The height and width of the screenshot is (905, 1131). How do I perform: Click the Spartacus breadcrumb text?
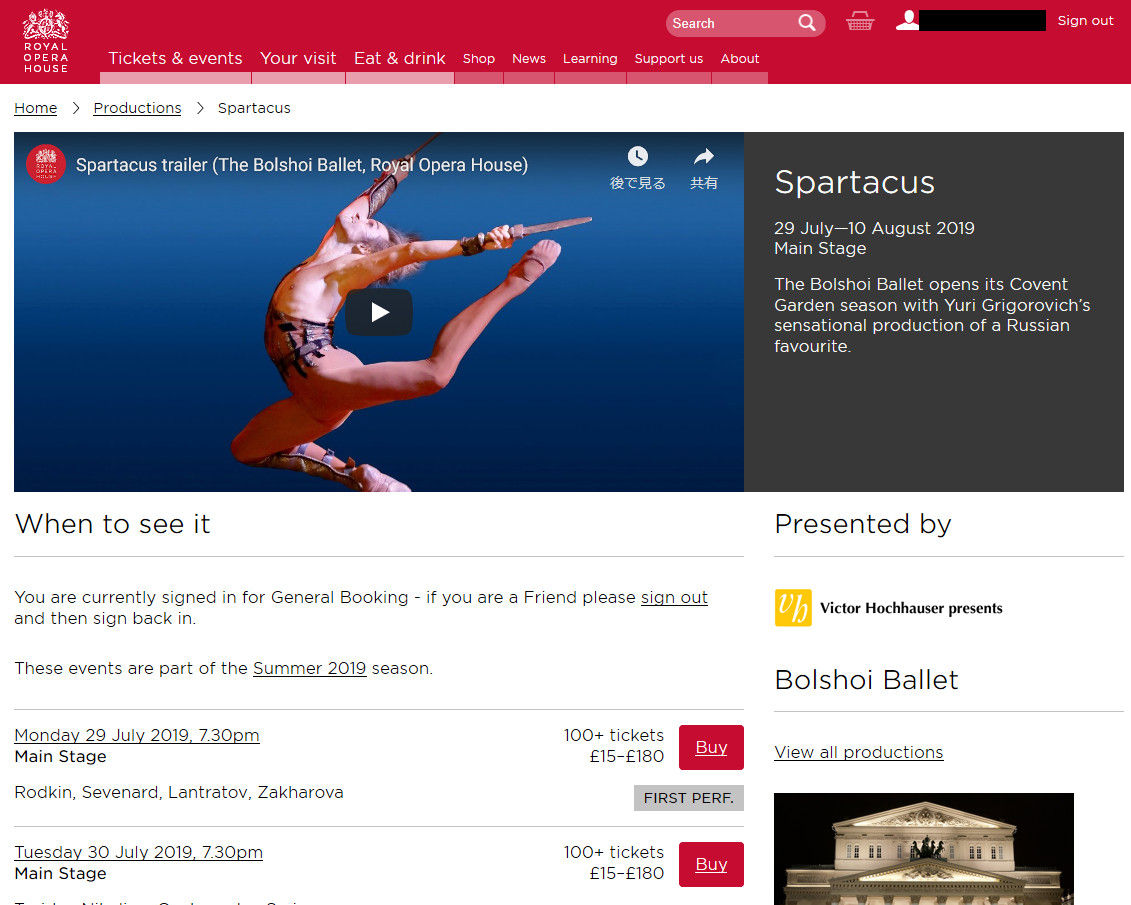tap(254, 108)
